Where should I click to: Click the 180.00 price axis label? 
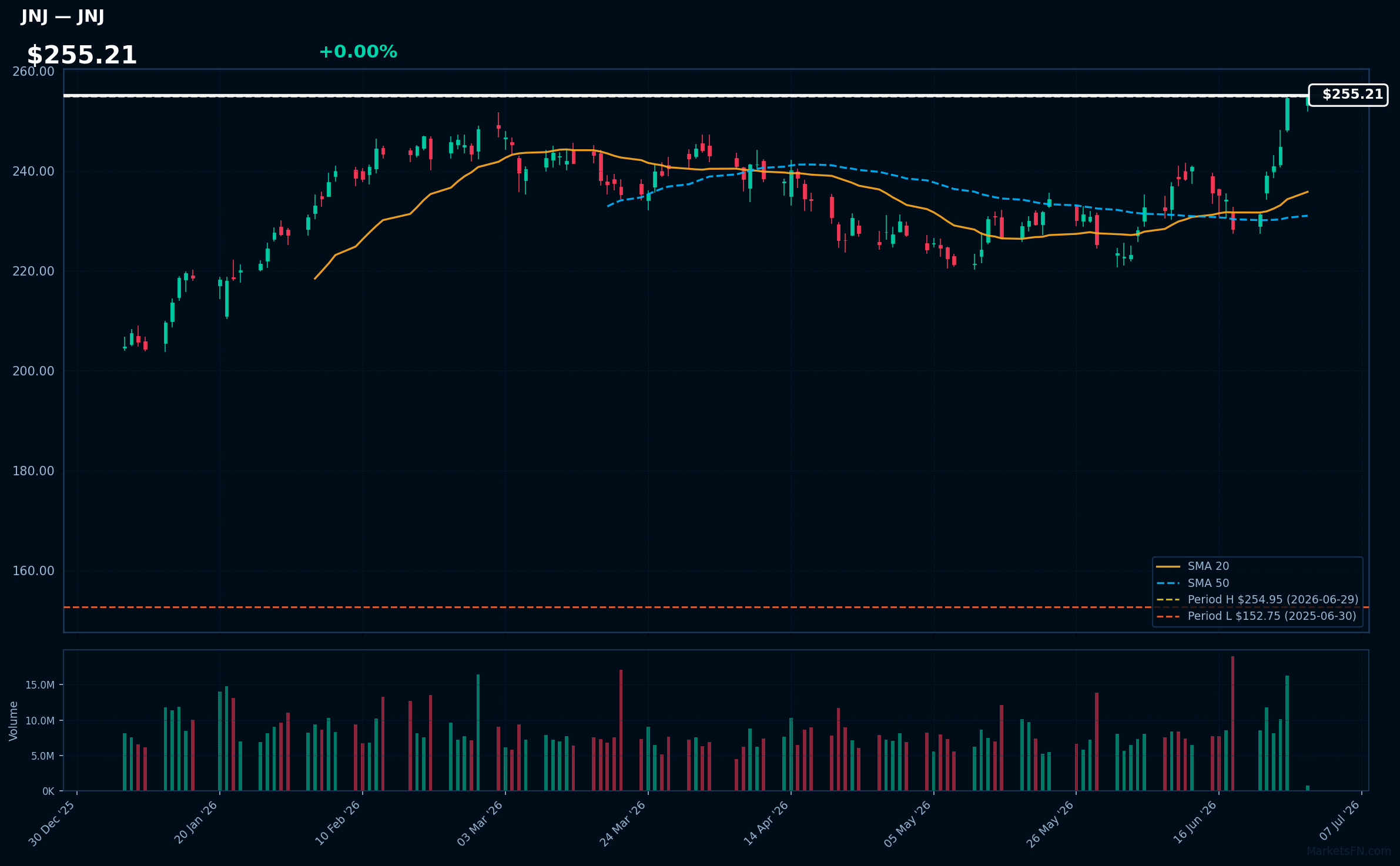34,471
